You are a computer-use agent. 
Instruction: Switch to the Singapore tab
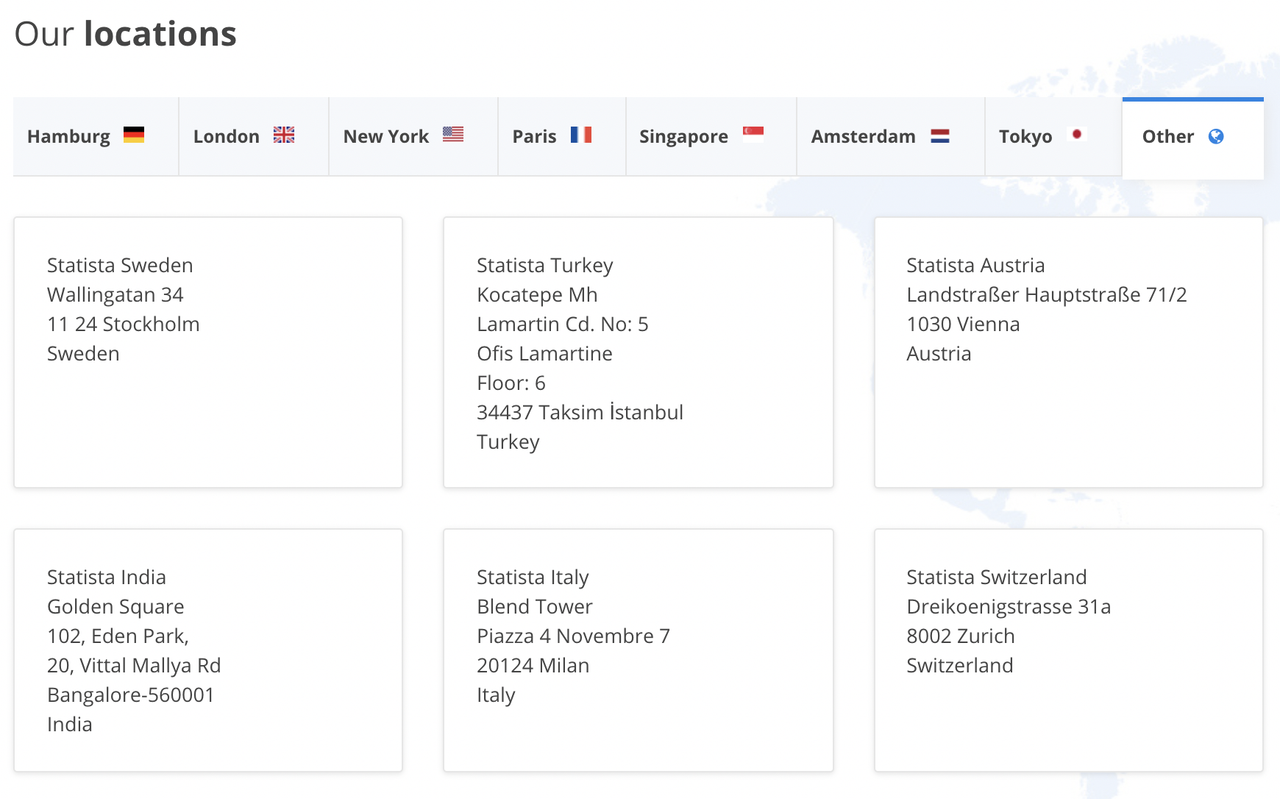711,137
